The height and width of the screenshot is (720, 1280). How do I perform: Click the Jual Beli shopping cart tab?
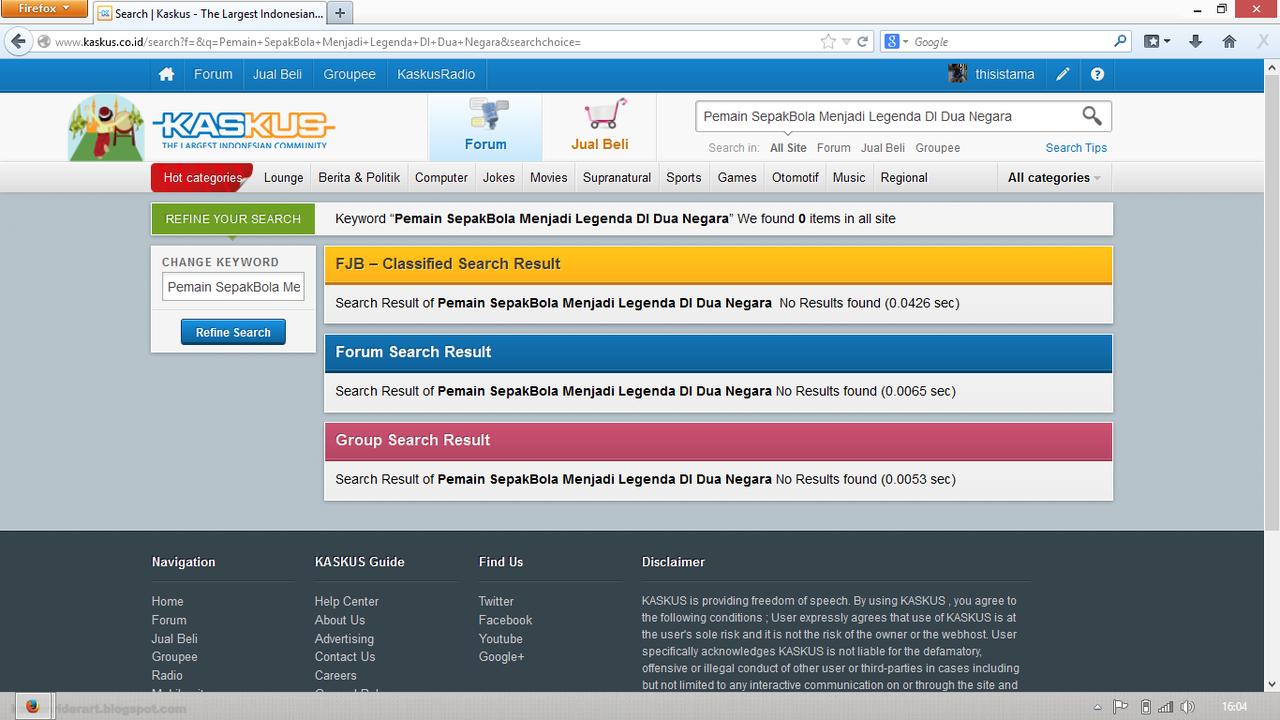(x=600, y=127)
